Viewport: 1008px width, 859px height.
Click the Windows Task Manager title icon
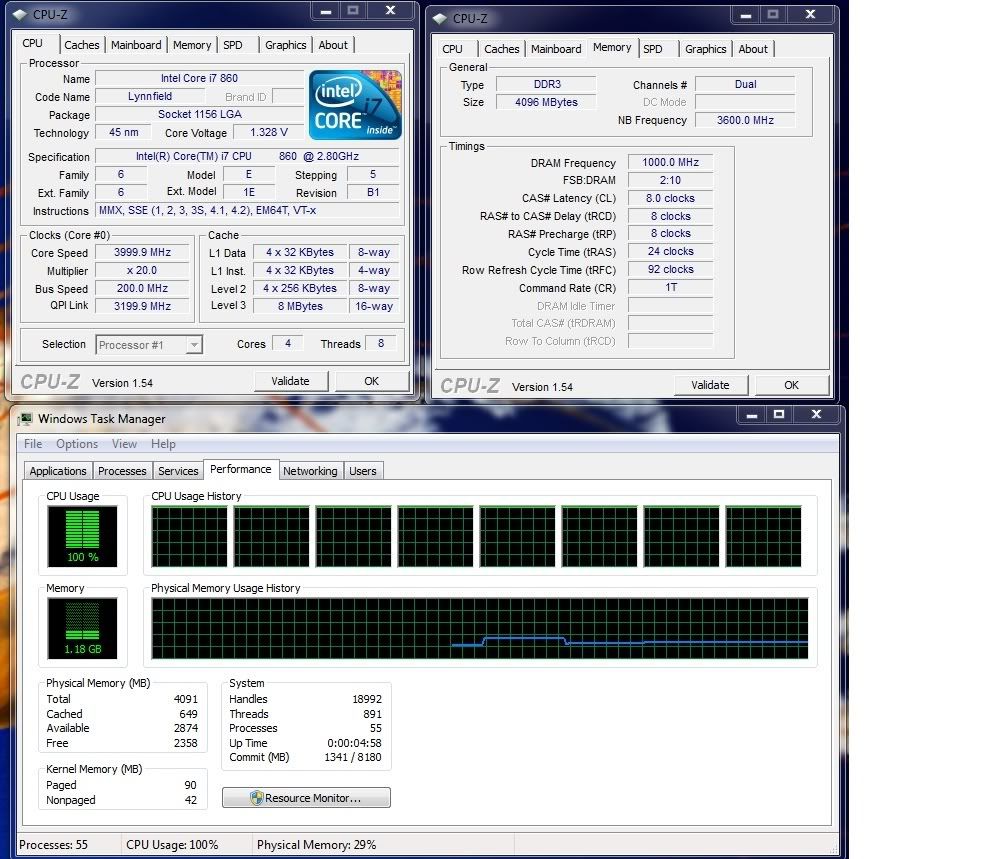pos(26,419)
